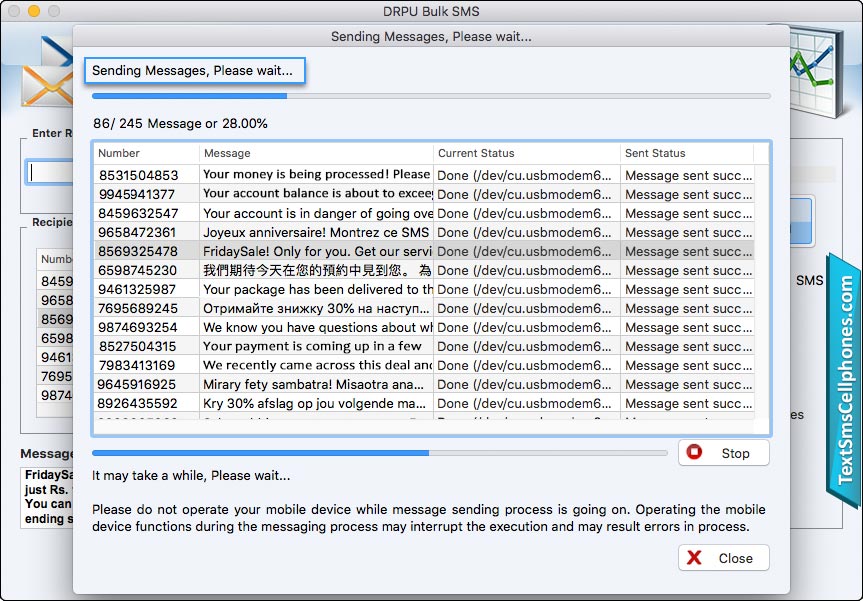Click message 'Joyeux anniversaire! Montrez ce SMS'
This screenshot has width=863, height=601.
tap(316, 232)
